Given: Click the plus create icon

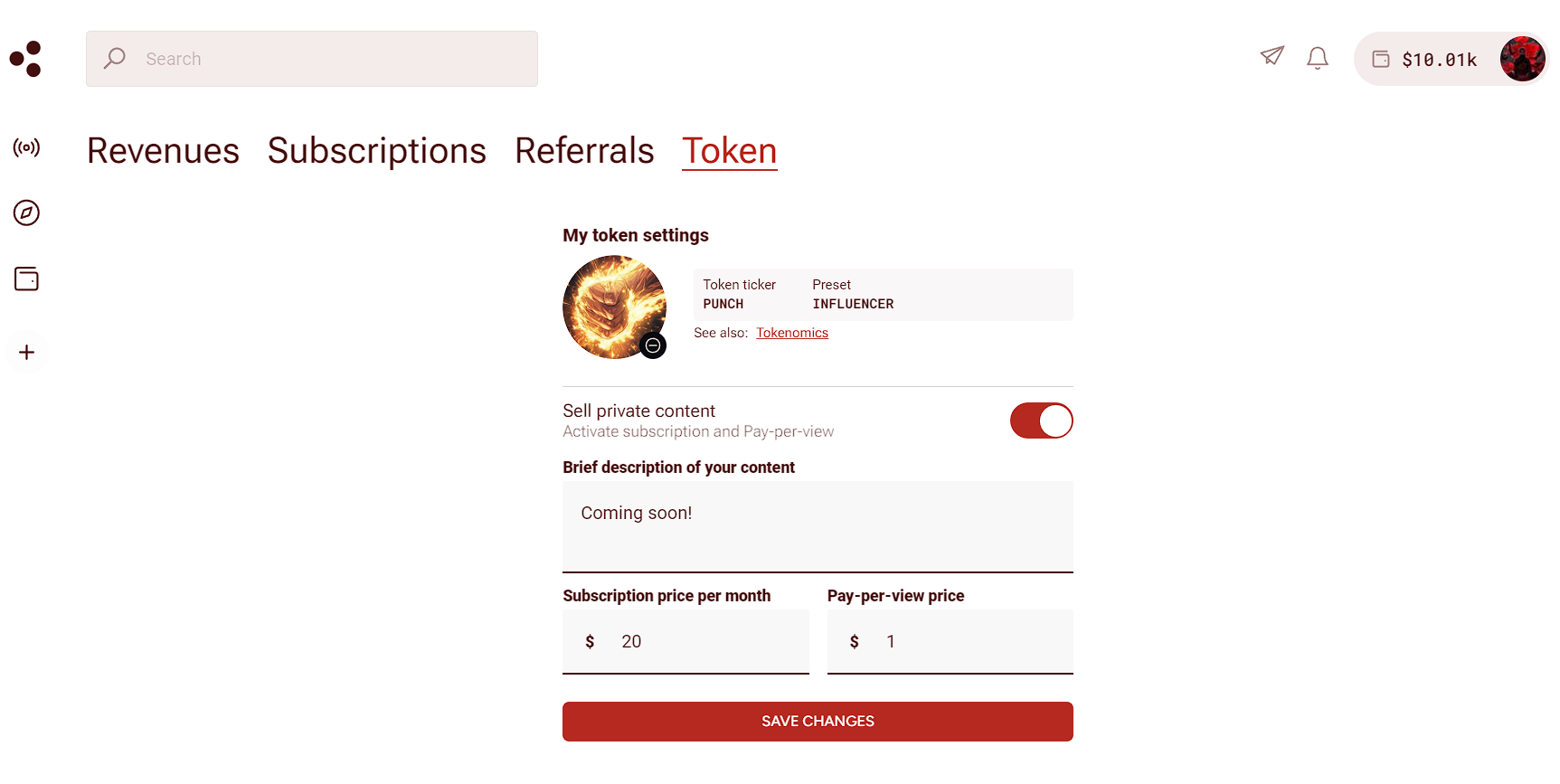Looking at the screenshot, I should [x=26, y=352].
